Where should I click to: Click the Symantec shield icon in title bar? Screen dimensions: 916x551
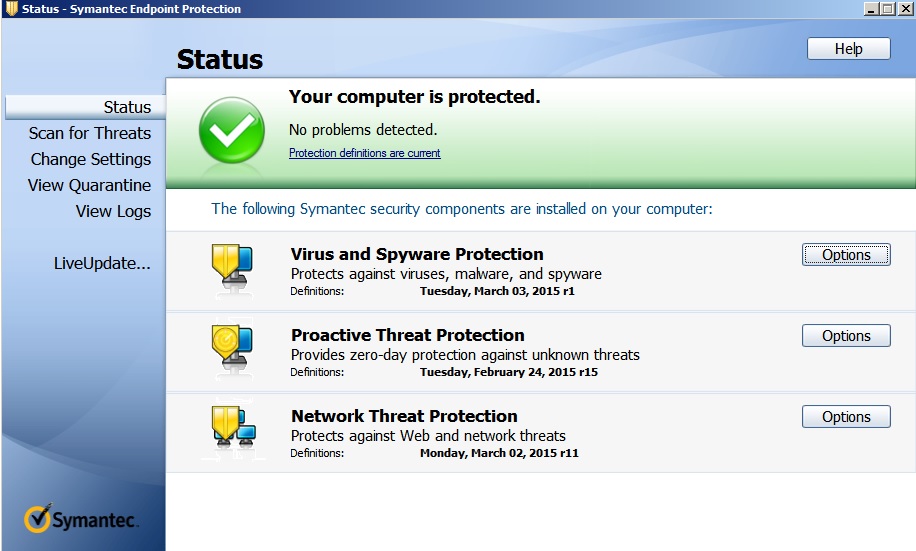(11, 8)
